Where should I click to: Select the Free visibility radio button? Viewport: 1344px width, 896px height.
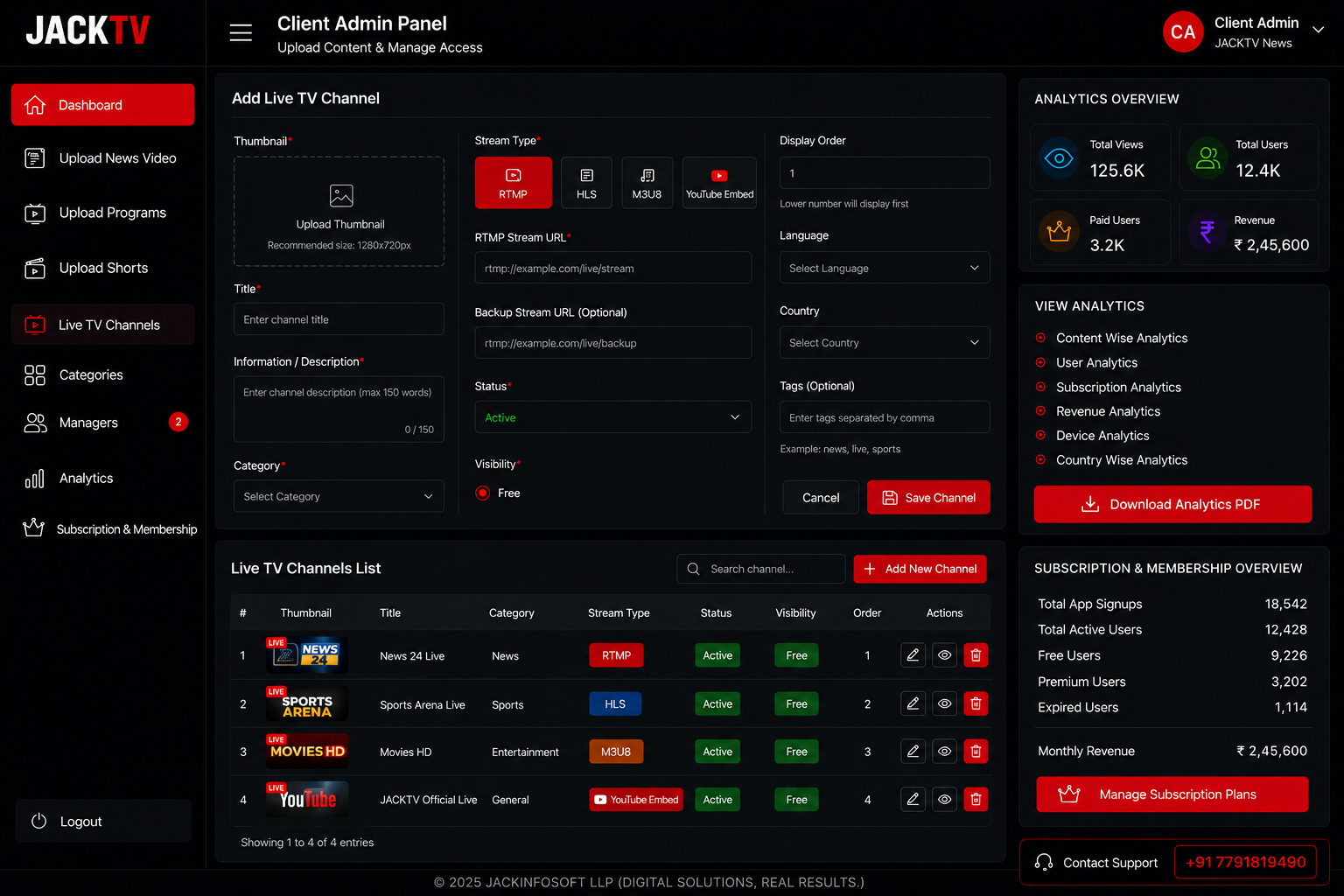482,493
